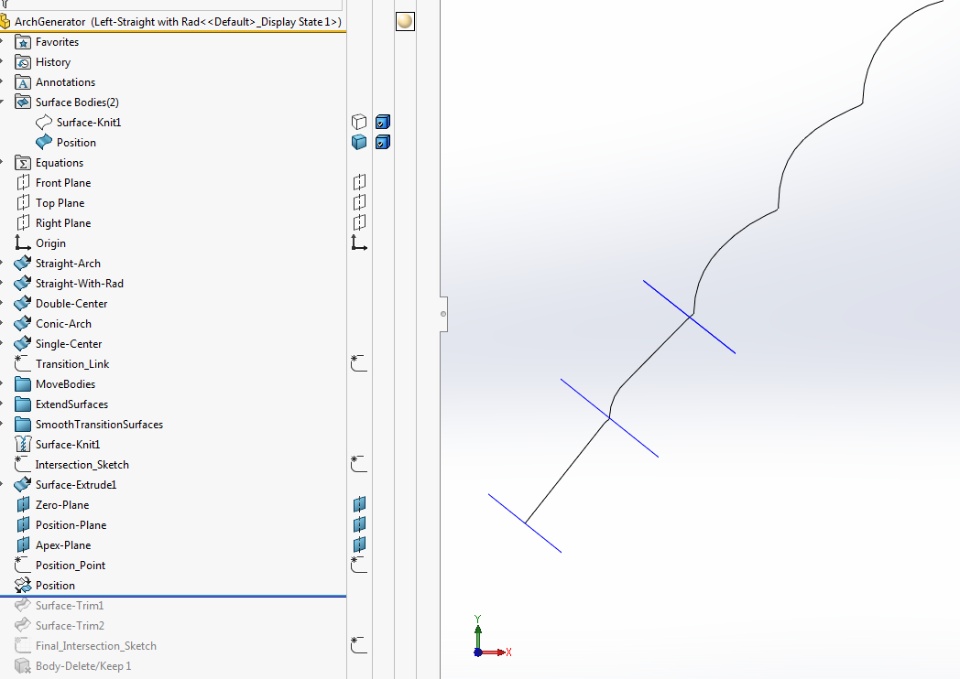
Task: Click the Straight-Arch surface feature icon
Action: pyautogui.click(x=23, y=263)
